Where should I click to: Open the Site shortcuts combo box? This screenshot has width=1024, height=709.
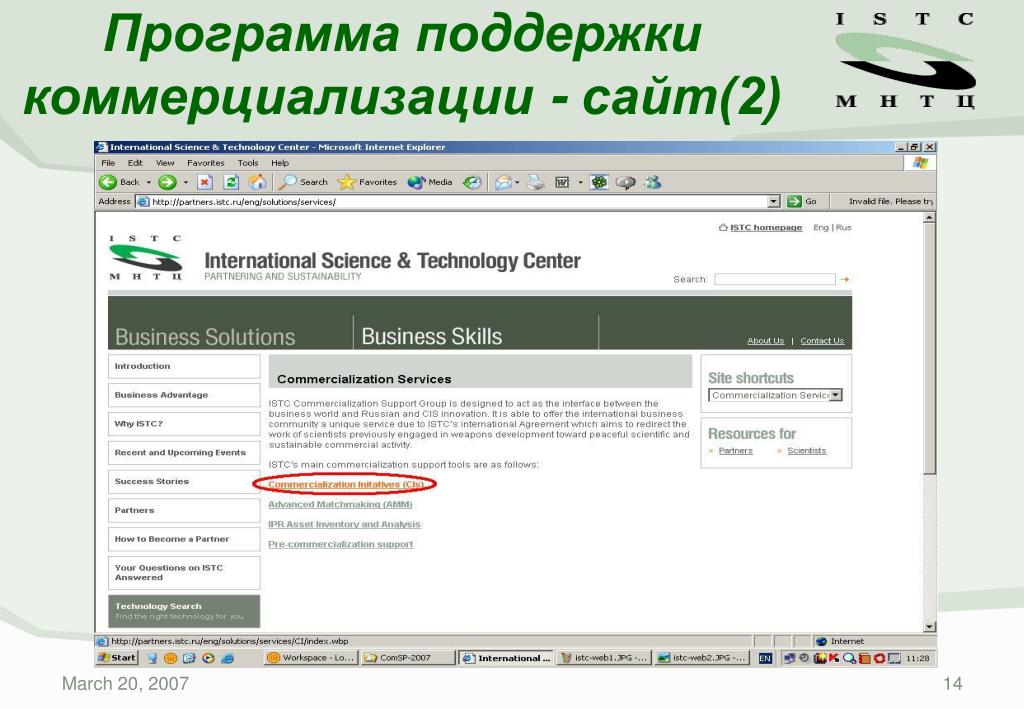point(775,395)
